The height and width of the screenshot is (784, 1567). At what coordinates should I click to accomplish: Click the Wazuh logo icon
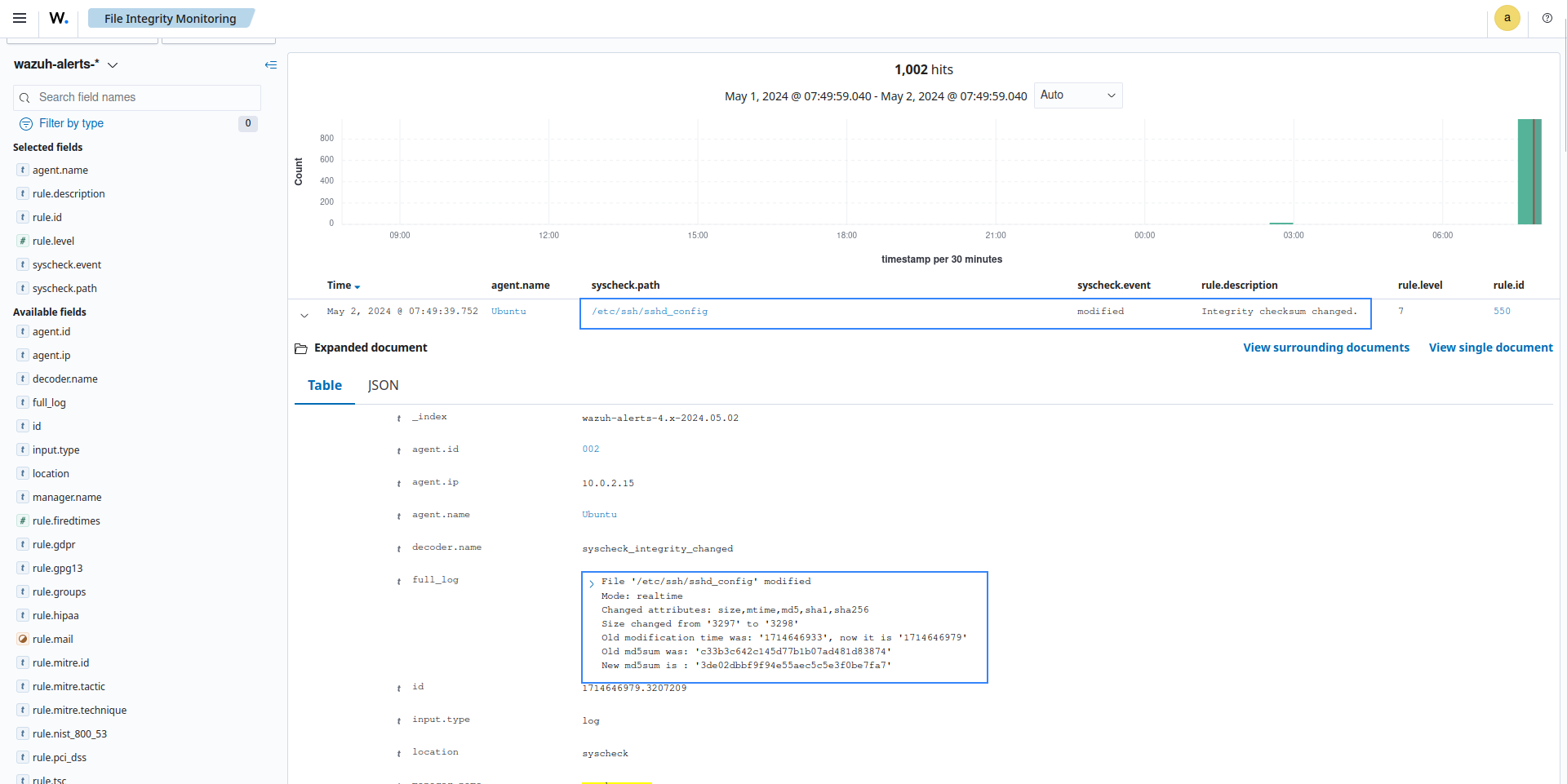click(x=57, y=17)
